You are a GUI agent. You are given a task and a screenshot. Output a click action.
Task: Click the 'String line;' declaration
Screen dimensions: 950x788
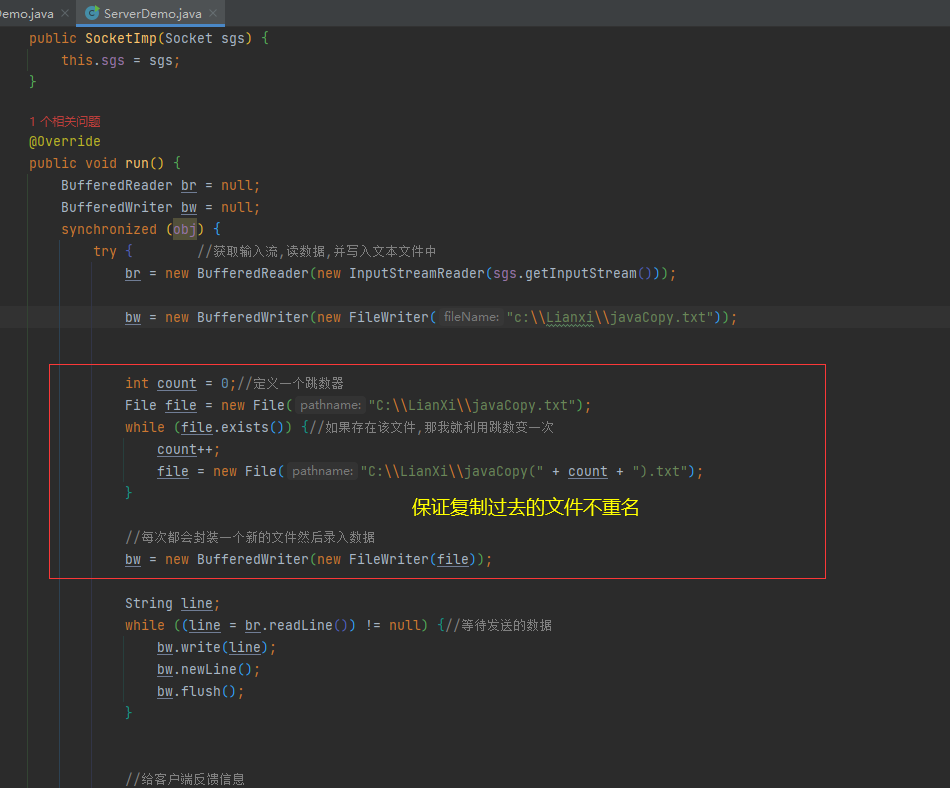coord(173,603)
